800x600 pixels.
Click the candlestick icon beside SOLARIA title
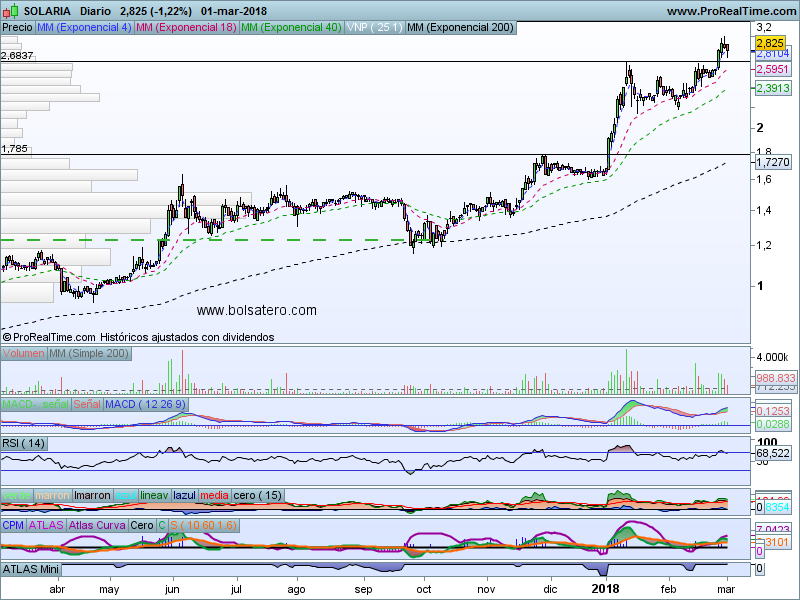[10, 10]
